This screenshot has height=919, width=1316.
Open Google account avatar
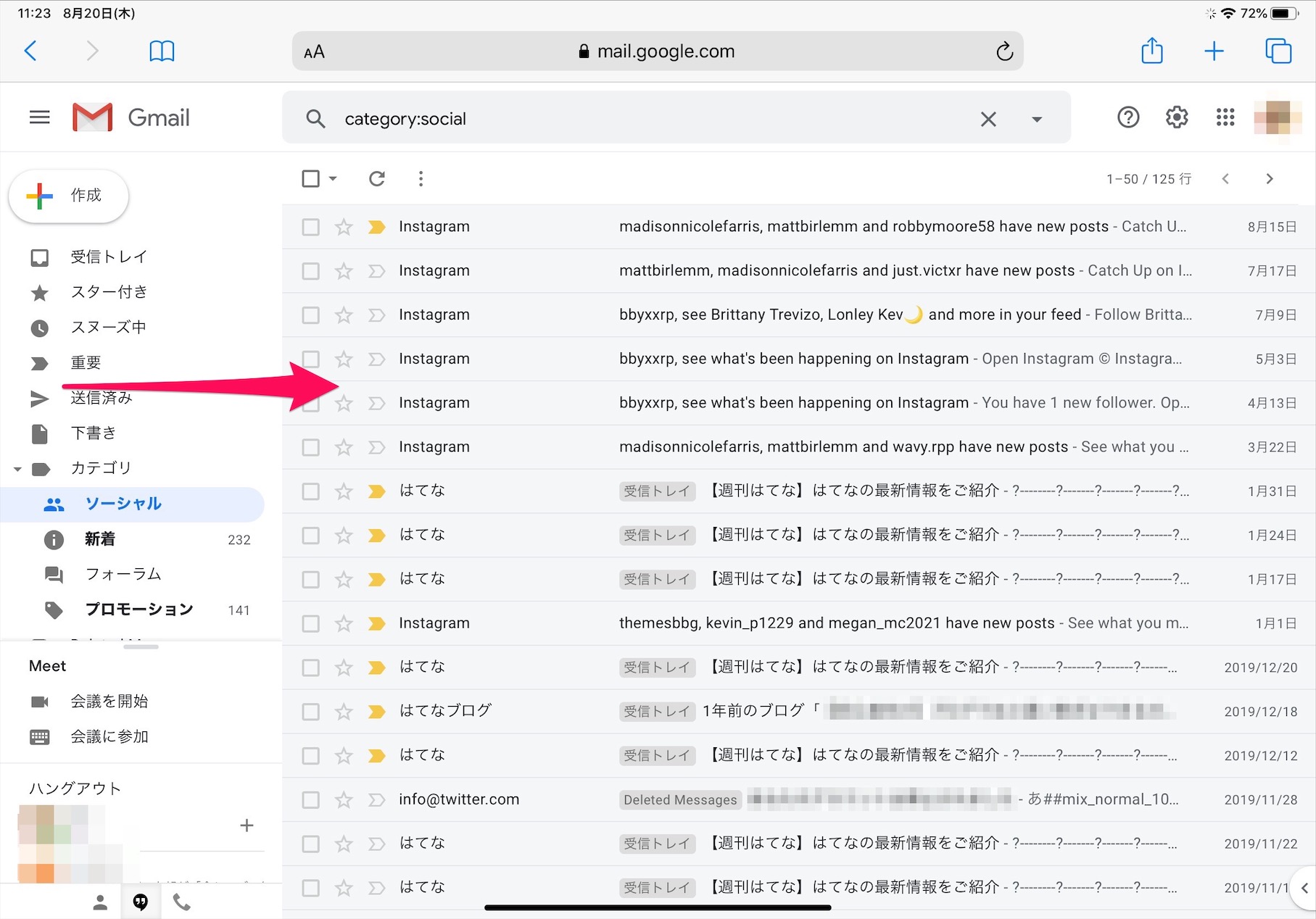click(x=1278, y=117)
